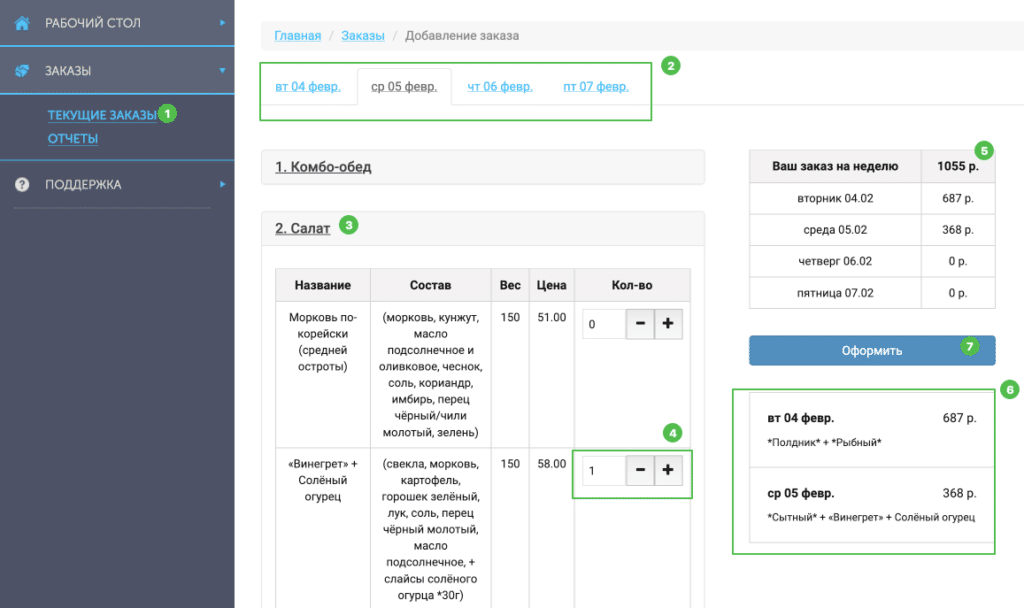Click the home icon beside Рабочий стол
Viewport: 1024px width, 608px height.
[x=23, y=22]
